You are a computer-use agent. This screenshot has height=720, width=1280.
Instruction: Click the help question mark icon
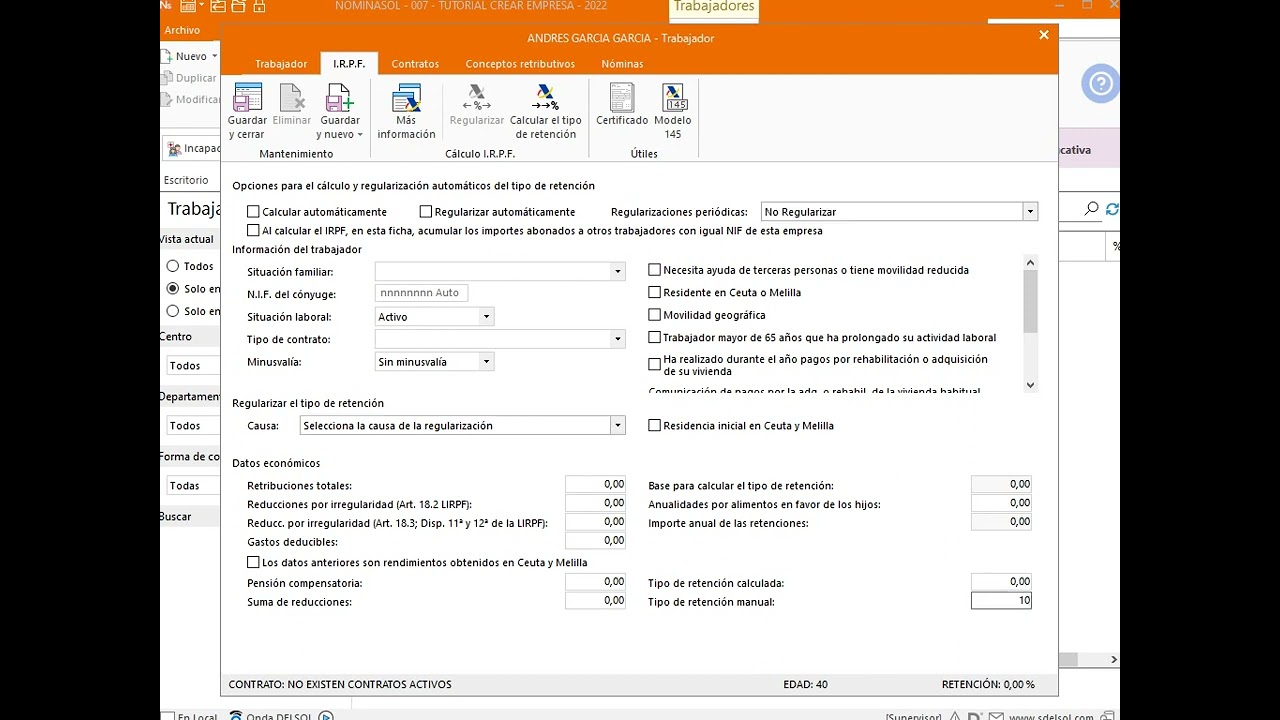[1100, 84]
